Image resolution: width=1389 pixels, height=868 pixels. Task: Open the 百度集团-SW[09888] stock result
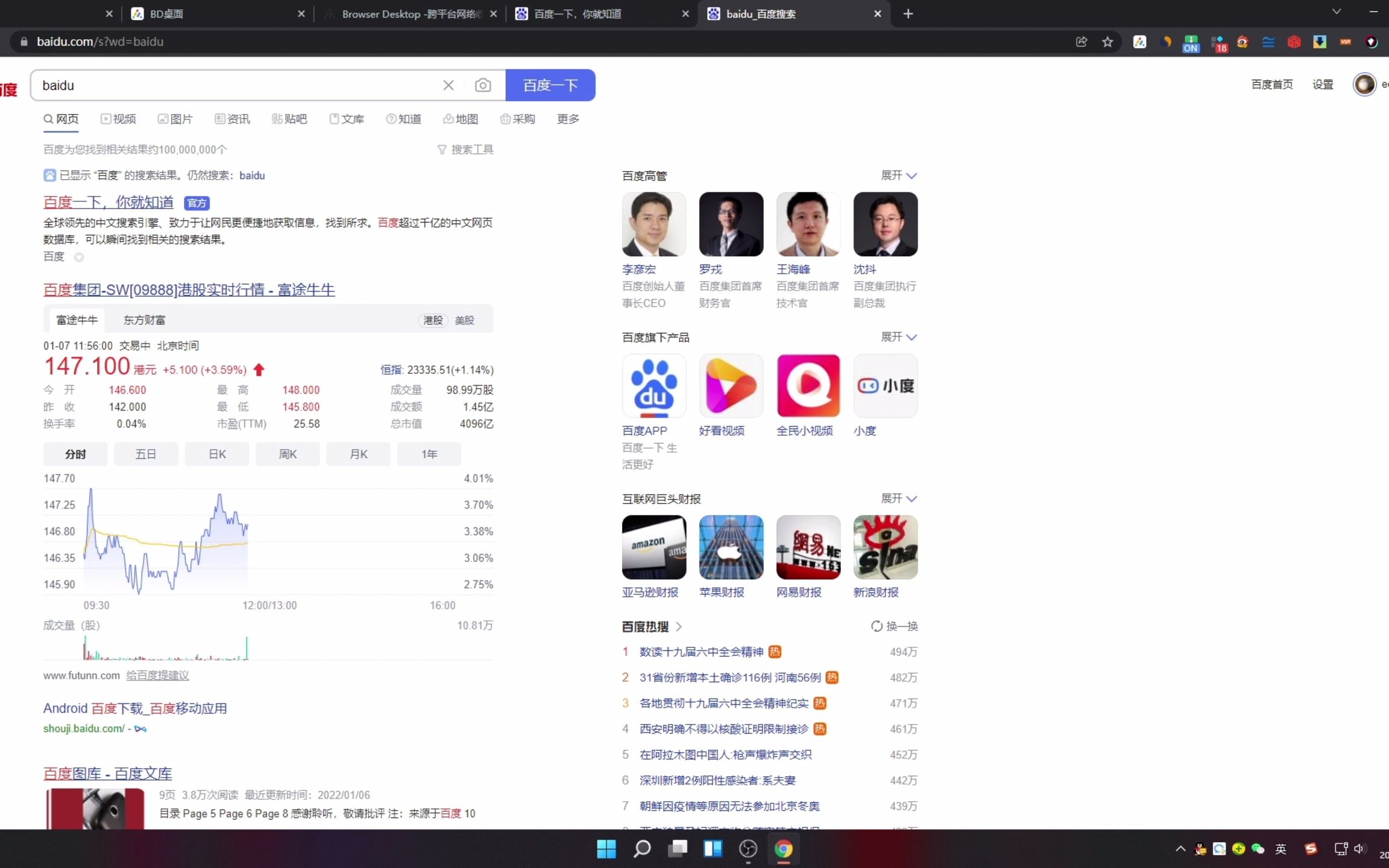[x=189, y=289]
